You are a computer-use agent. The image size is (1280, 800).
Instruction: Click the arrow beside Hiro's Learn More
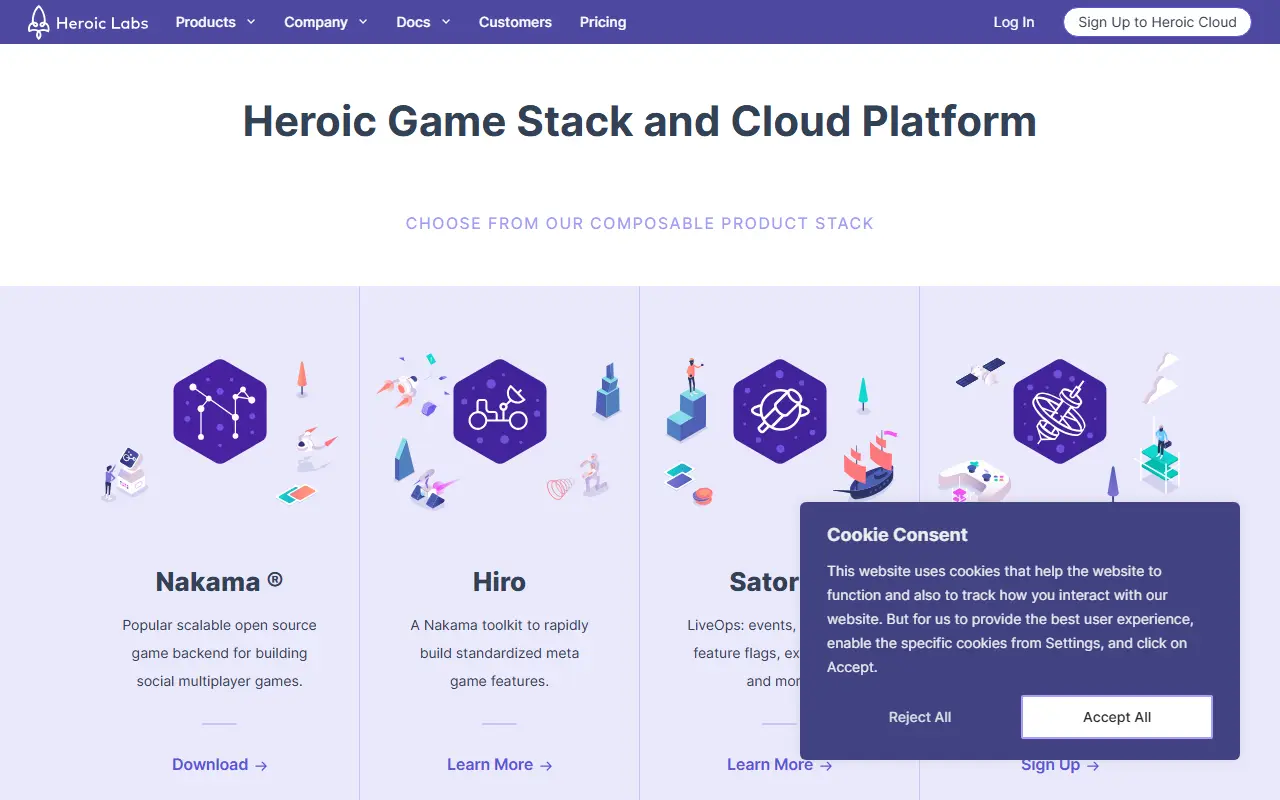546,766
